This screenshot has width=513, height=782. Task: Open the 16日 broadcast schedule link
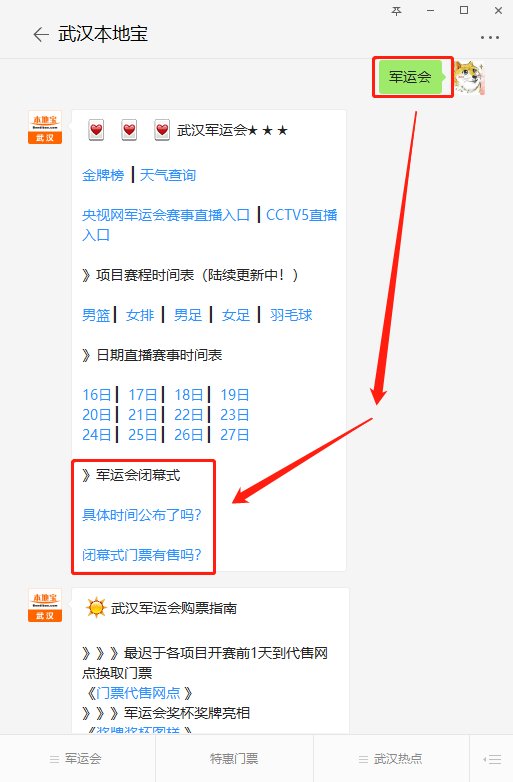(97, 395)
